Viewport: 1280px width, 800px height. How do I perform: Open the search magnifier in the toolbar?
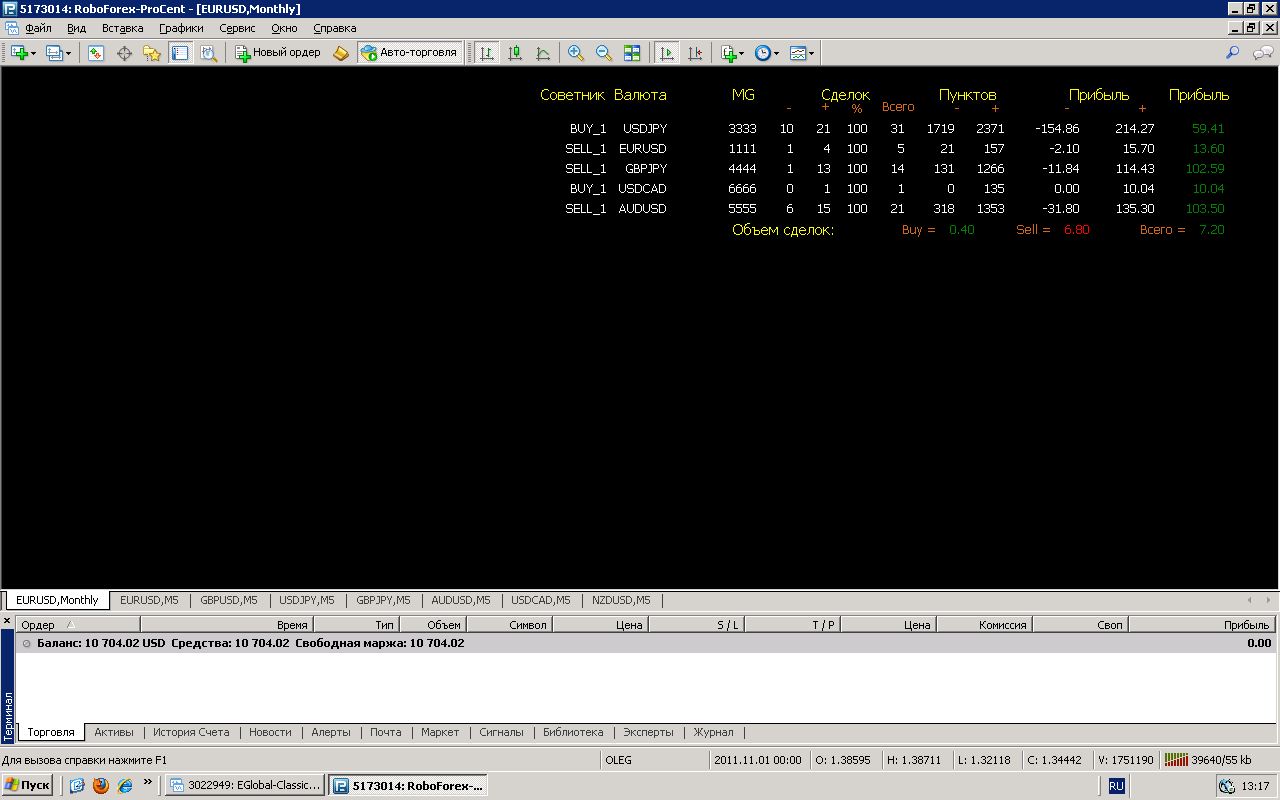click(1233, 53)
